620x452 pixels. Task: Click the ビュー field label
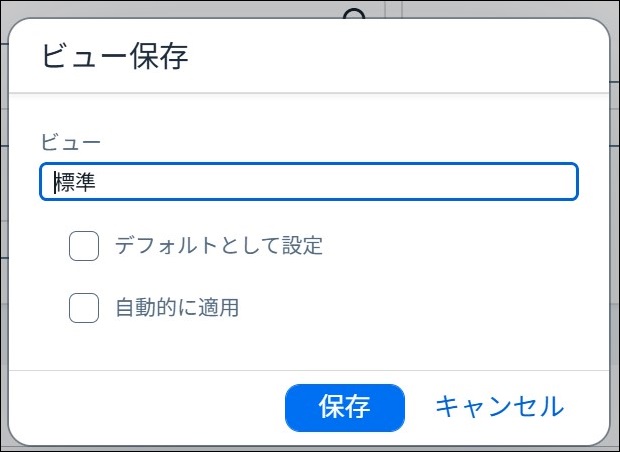coord(71,142)
